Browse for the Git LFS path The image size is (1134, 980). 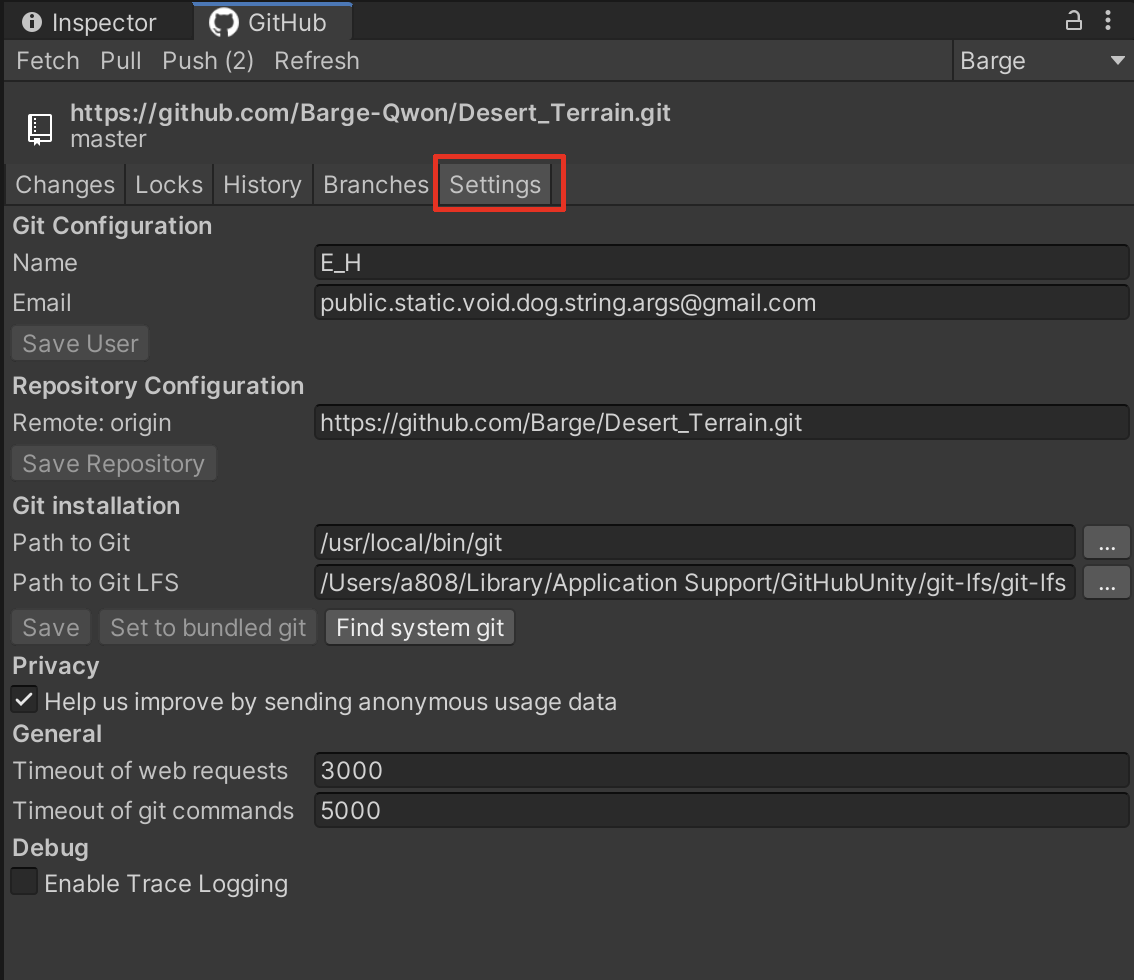[x=1106, y=583]
